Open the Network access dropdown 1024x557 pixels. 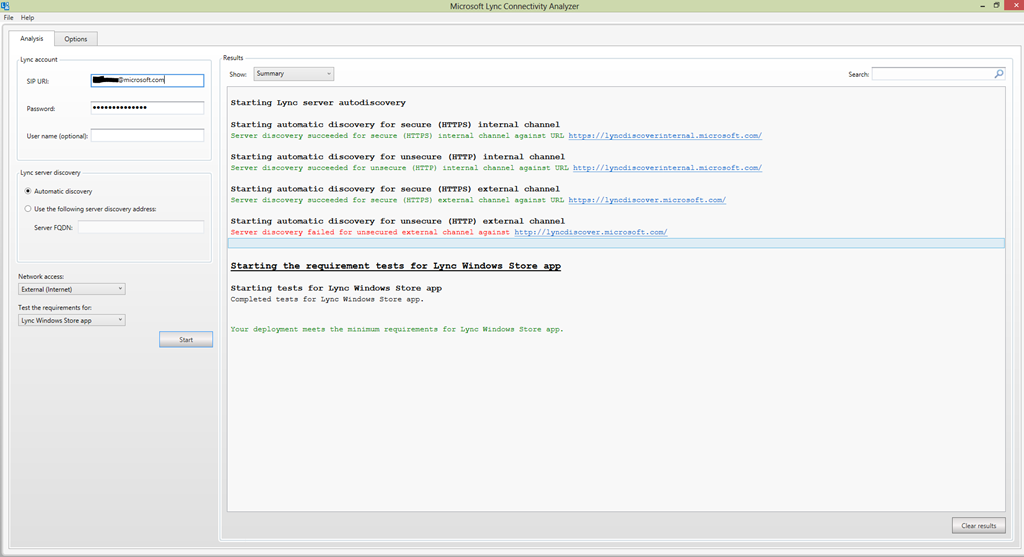tap(71, 289)
